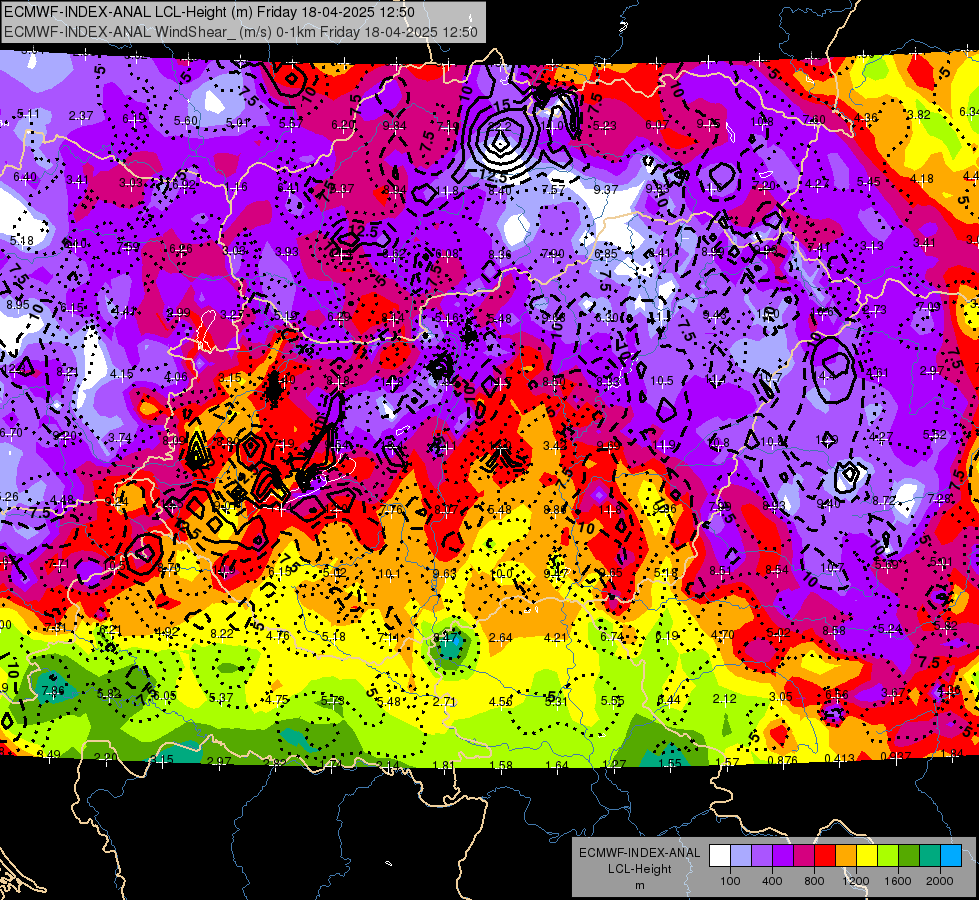
Task: Click the 1.64 map value
Action: coord(556,765)
